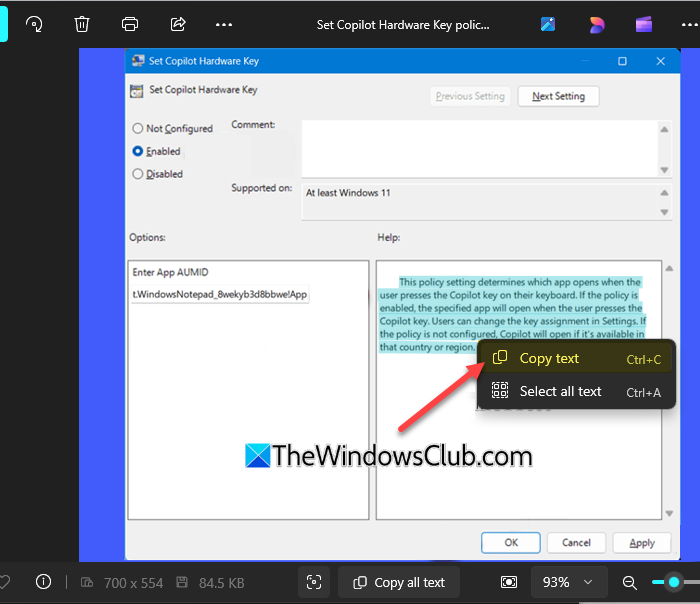Adjust the zoom slider handle
Viewport: 700px width, 604px height.
[x=674, y=582]
